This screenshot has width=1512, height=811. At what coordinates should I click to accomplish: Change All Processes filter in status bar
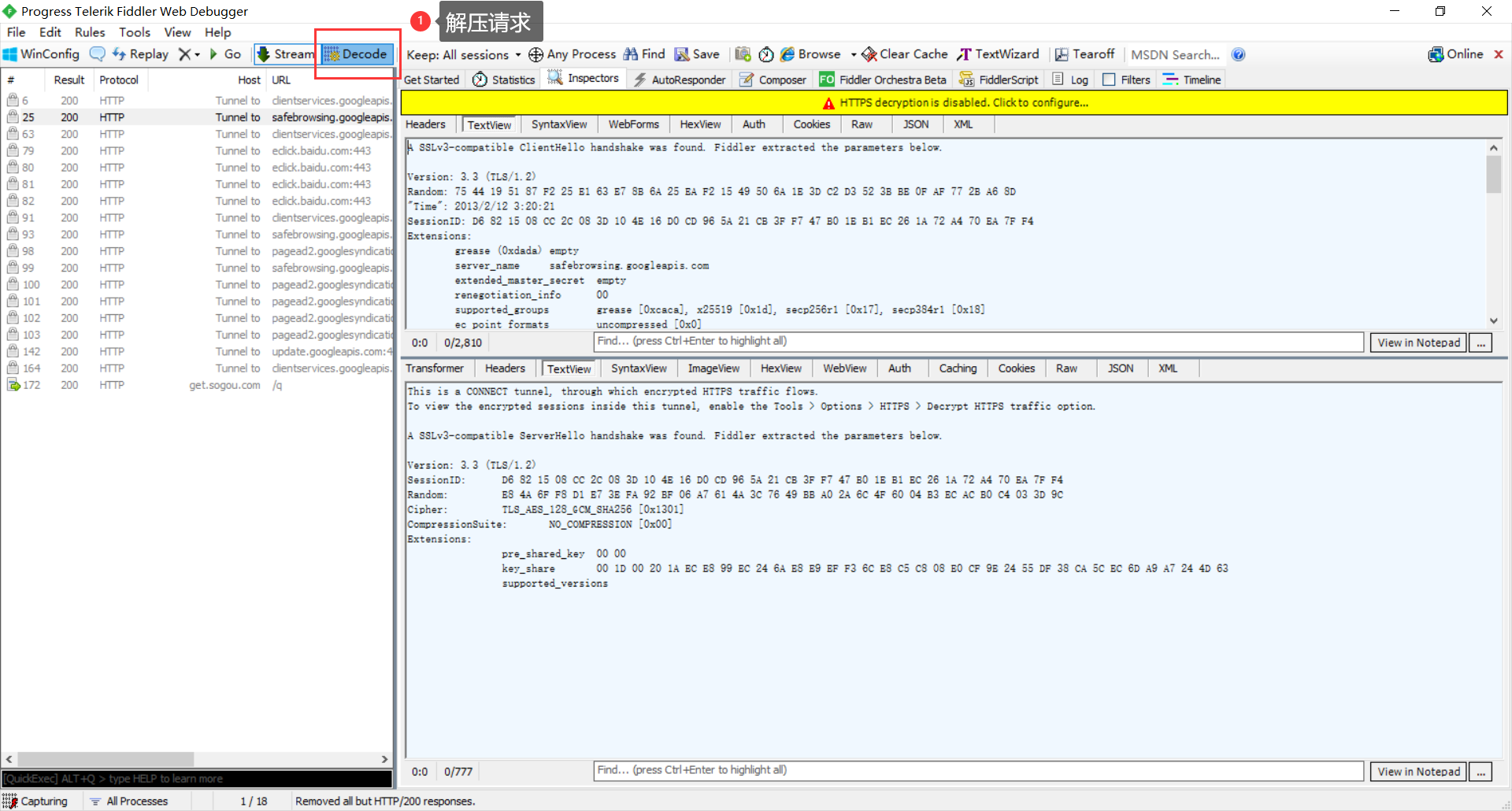pyautogui.click(x=129, y=802)
